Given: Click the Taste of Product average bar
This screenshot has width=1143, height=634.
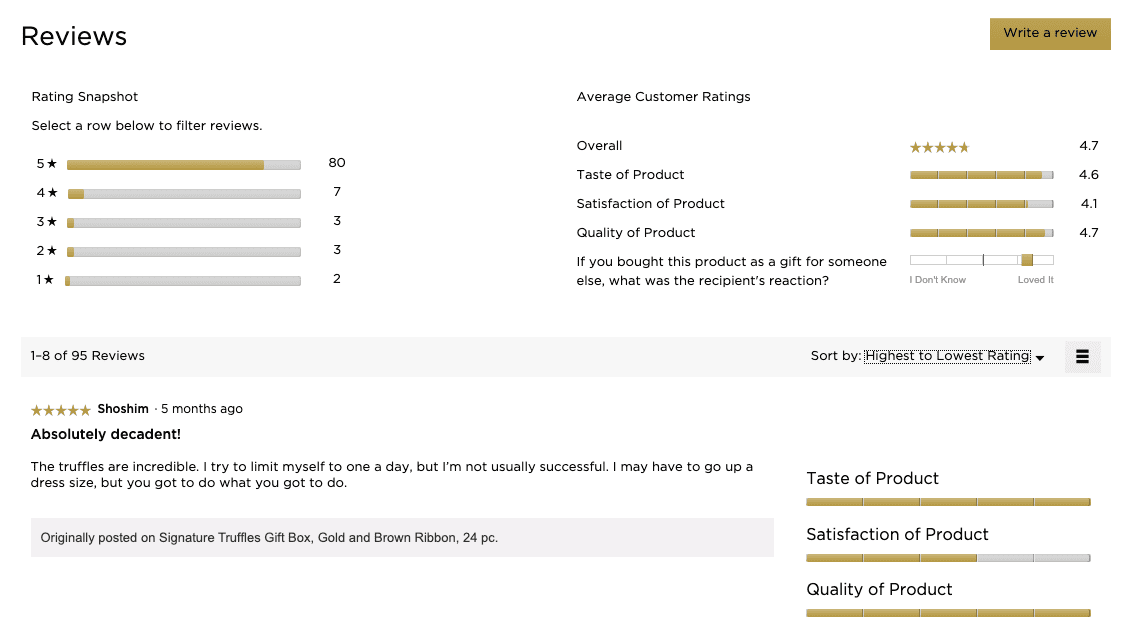Looking at the screenshot, I should (981, 175).
